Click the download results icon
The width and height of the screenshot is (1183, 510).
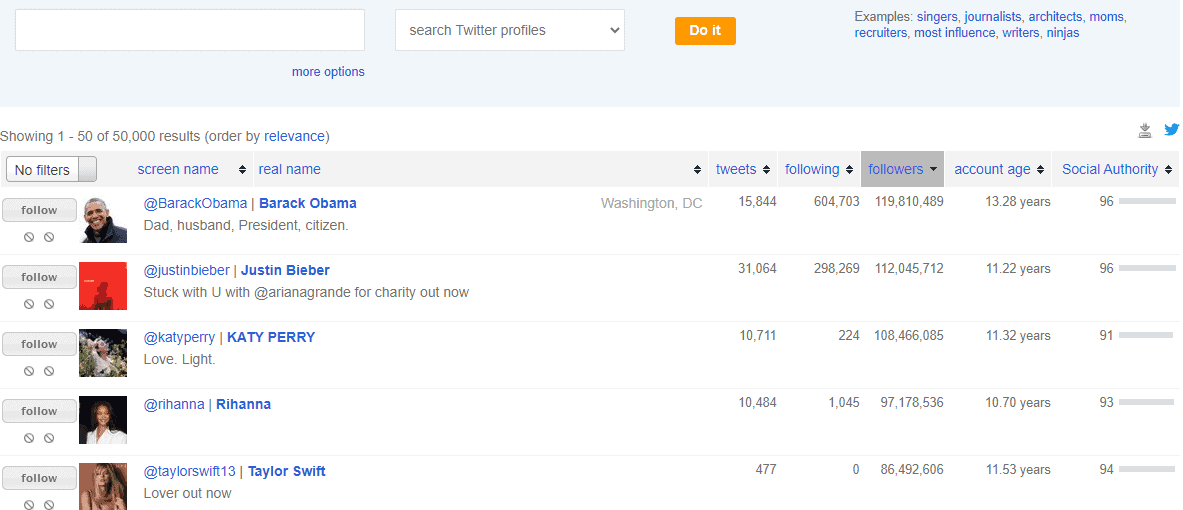pyautogui.click(x=1145, y=130)
